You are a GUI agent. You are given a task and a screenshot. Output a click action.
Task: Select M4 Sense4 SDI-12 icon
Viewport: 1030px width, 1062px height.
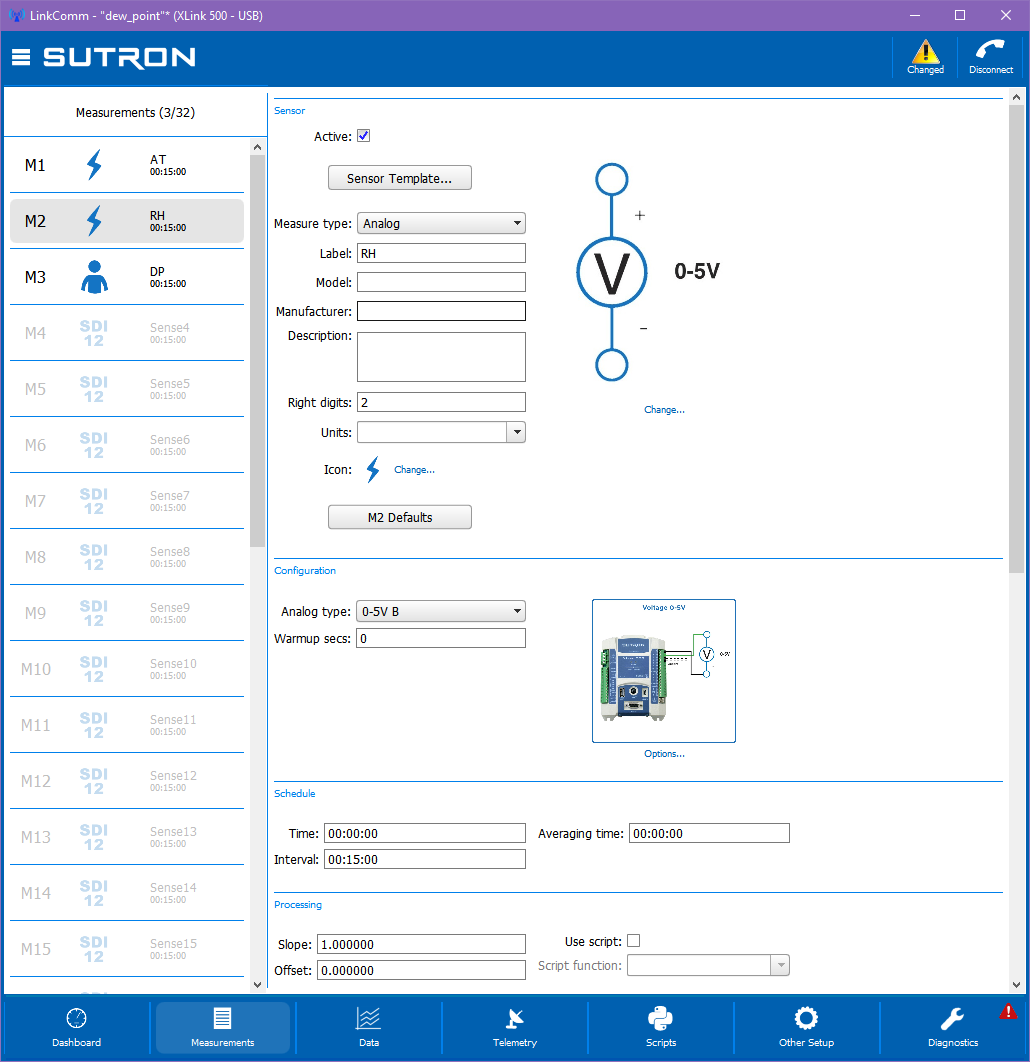(93, 333)
